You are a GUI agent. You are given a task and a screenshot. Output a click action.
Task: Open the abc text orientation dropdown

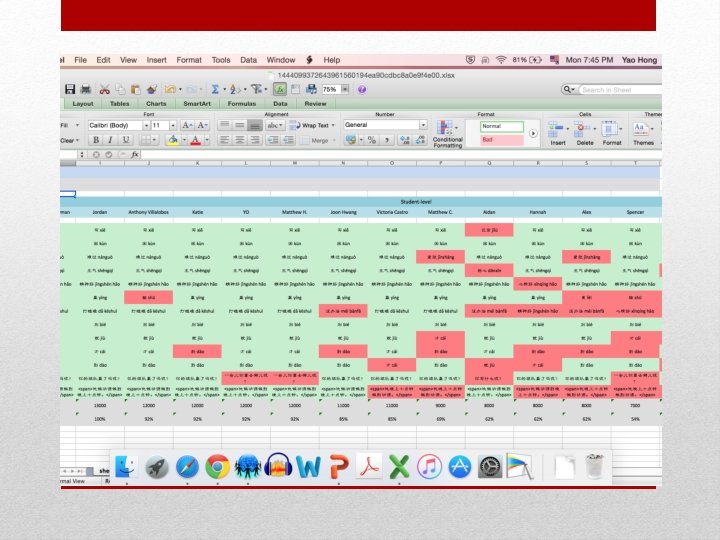coord(275,125)
